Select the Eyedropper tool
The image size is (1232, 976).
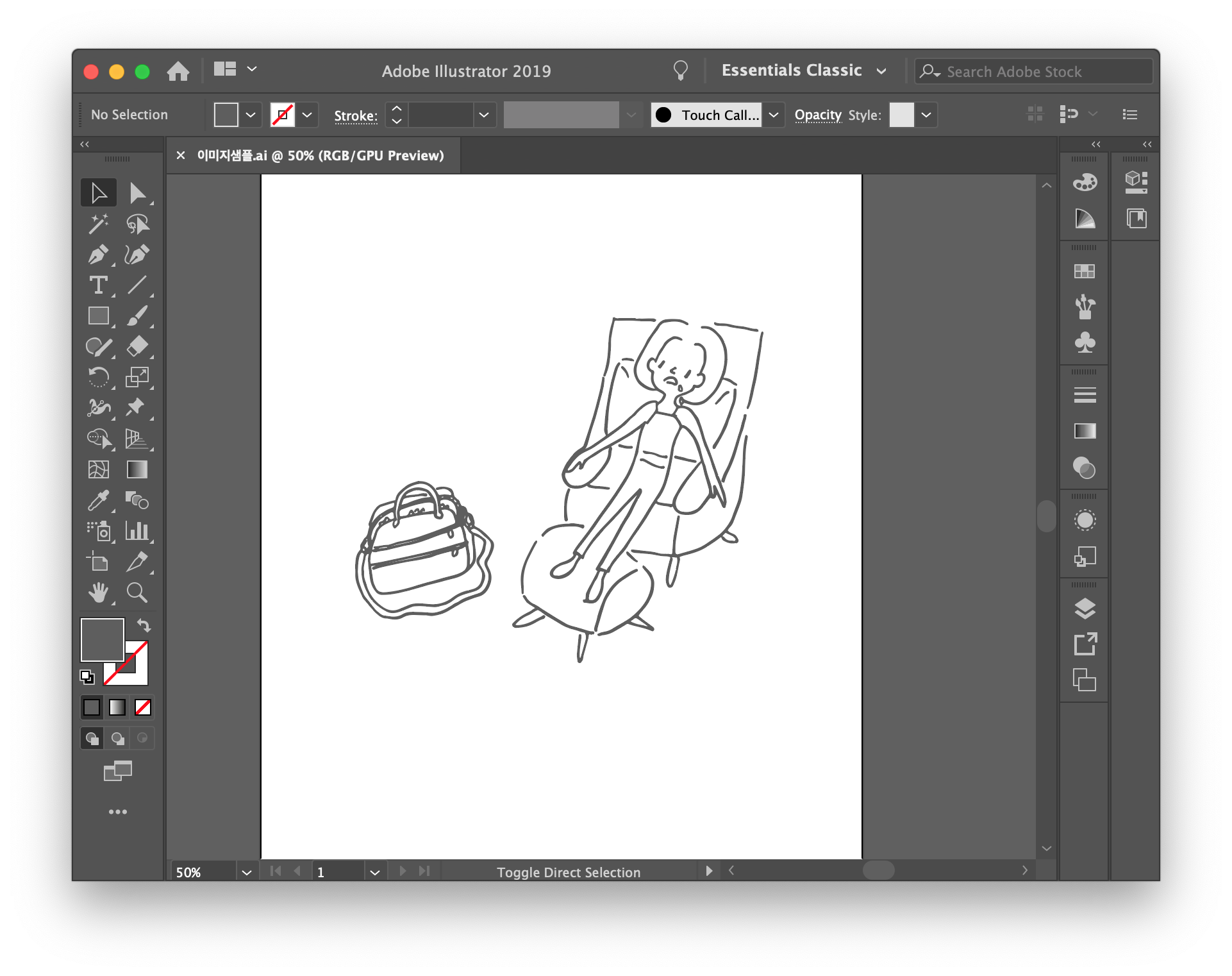[x=99, y=500]
